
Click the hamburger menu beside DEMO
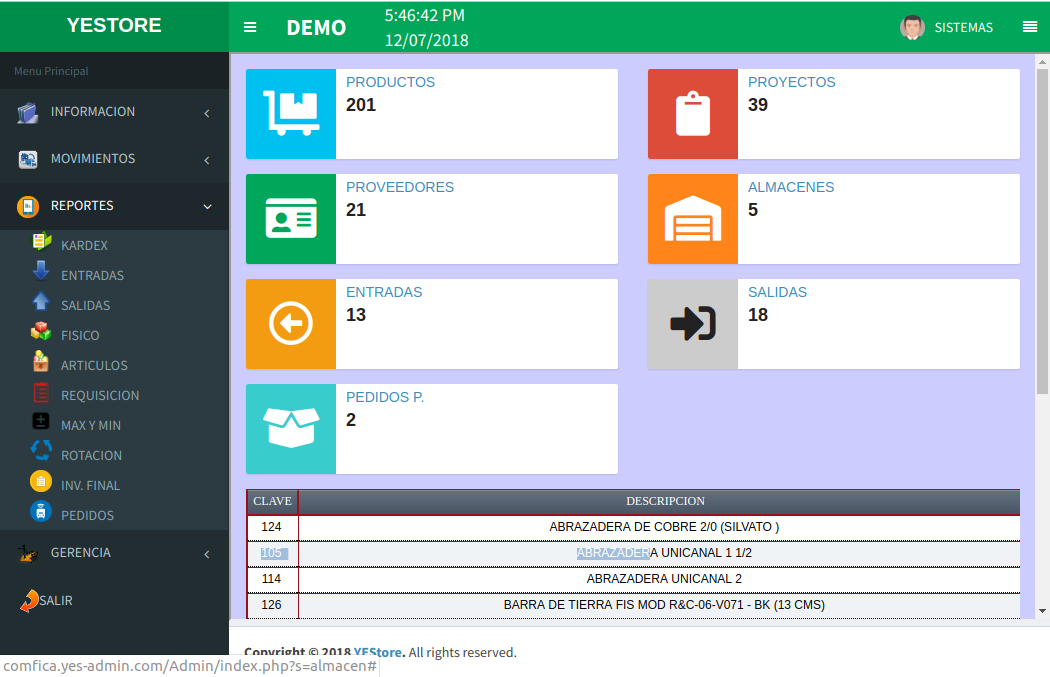coord(250,27)
